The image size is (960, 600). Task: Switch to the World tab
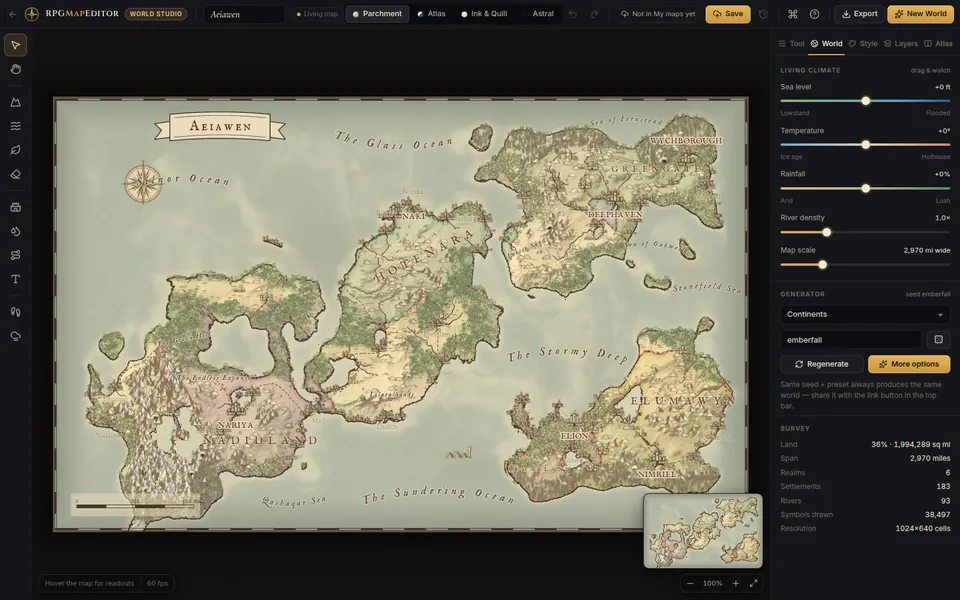(x=827, y=43)
